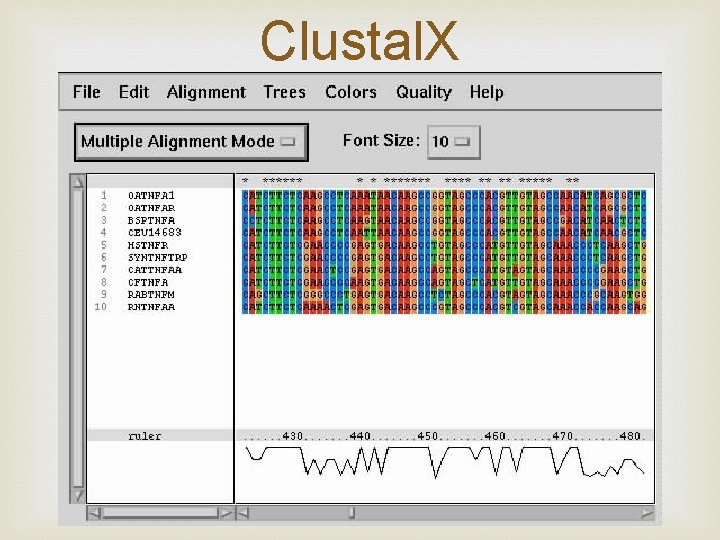
Task: Select sequence name CFTNFA
Action: [148, 282]
